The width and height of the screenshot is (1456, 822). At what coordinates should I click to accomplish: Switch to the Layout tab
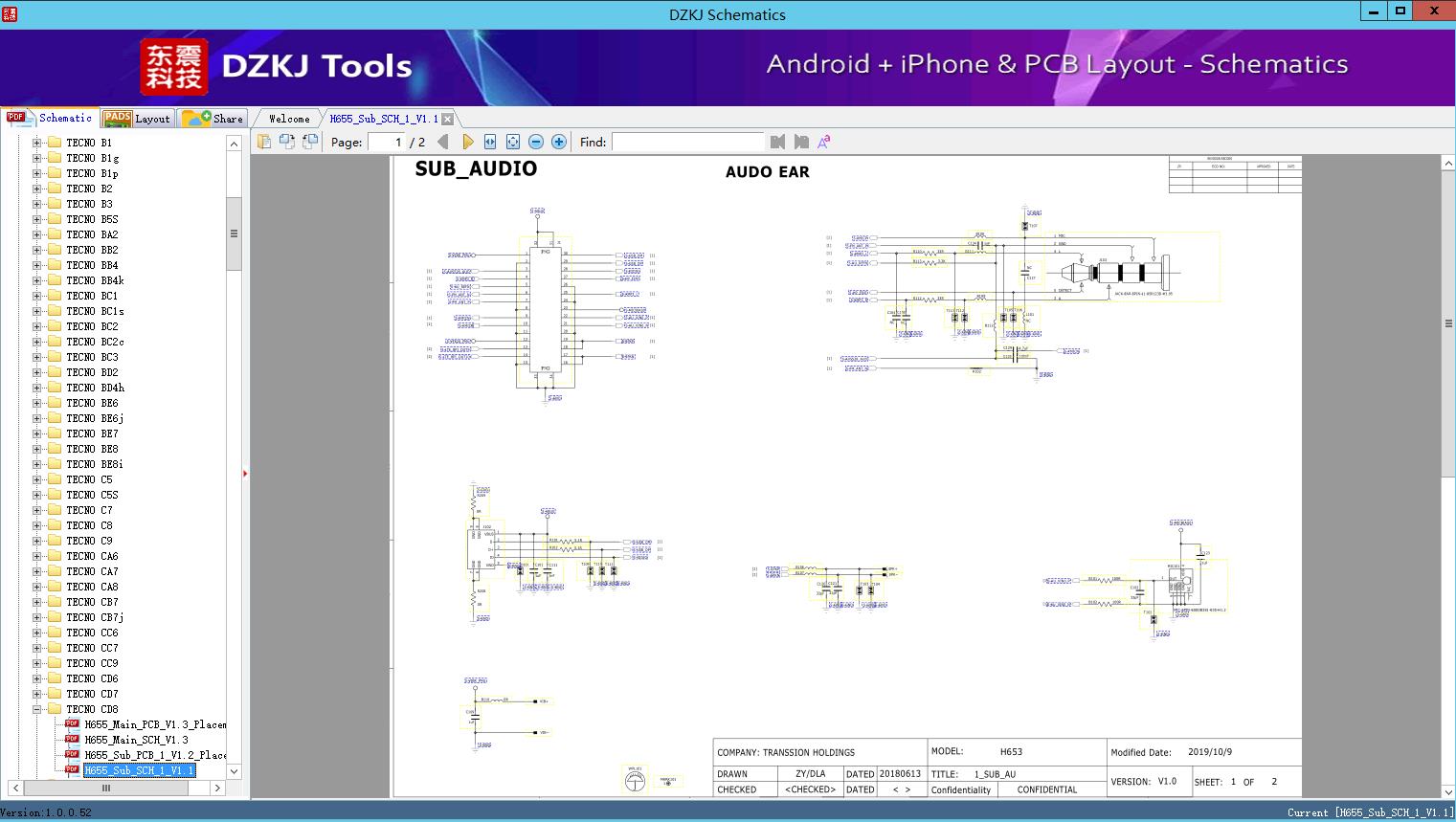[138, 119]
